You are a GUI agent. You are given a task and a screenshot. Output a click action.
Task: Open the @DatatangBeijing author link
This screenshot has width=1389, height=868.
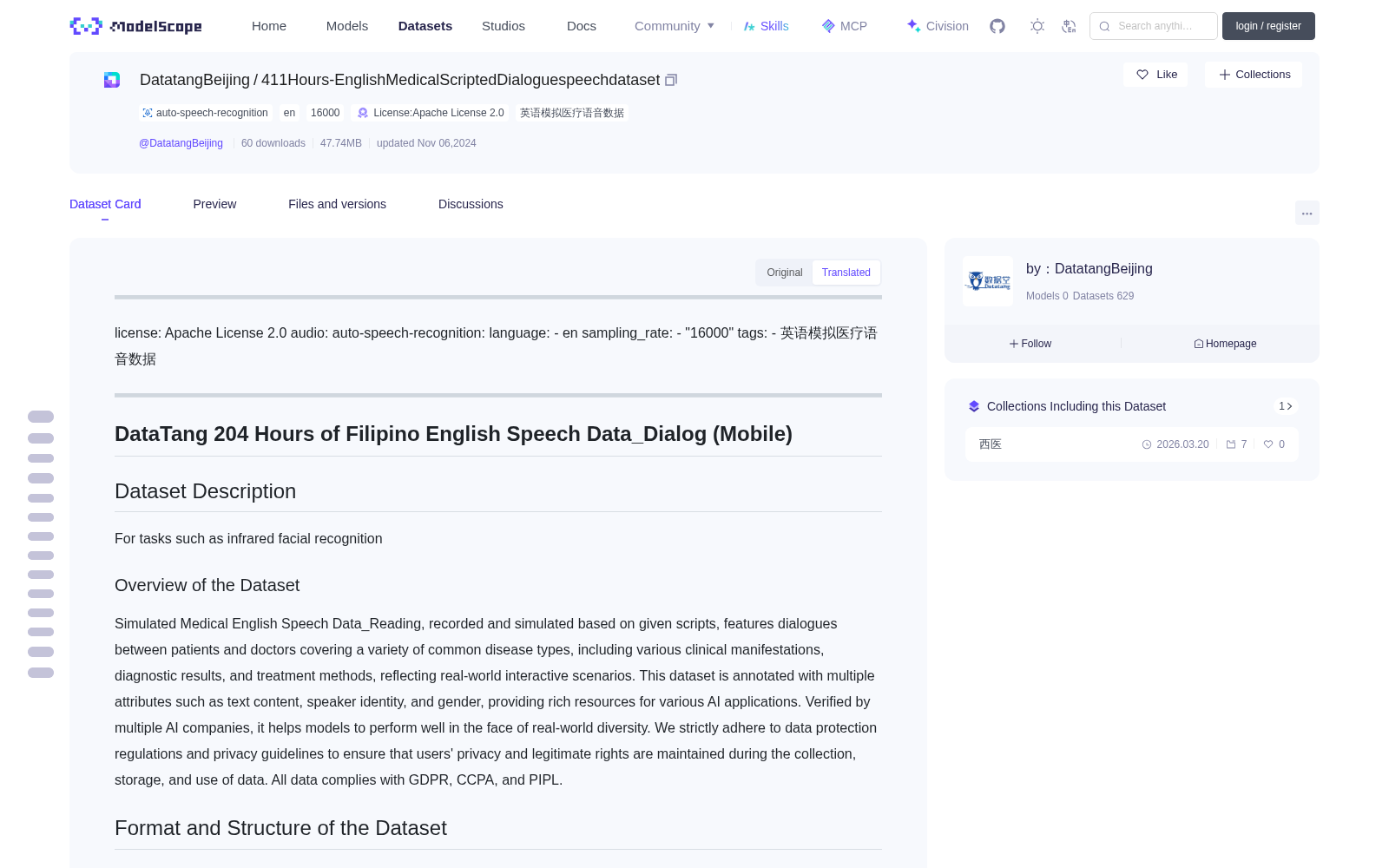coord(181,143)
